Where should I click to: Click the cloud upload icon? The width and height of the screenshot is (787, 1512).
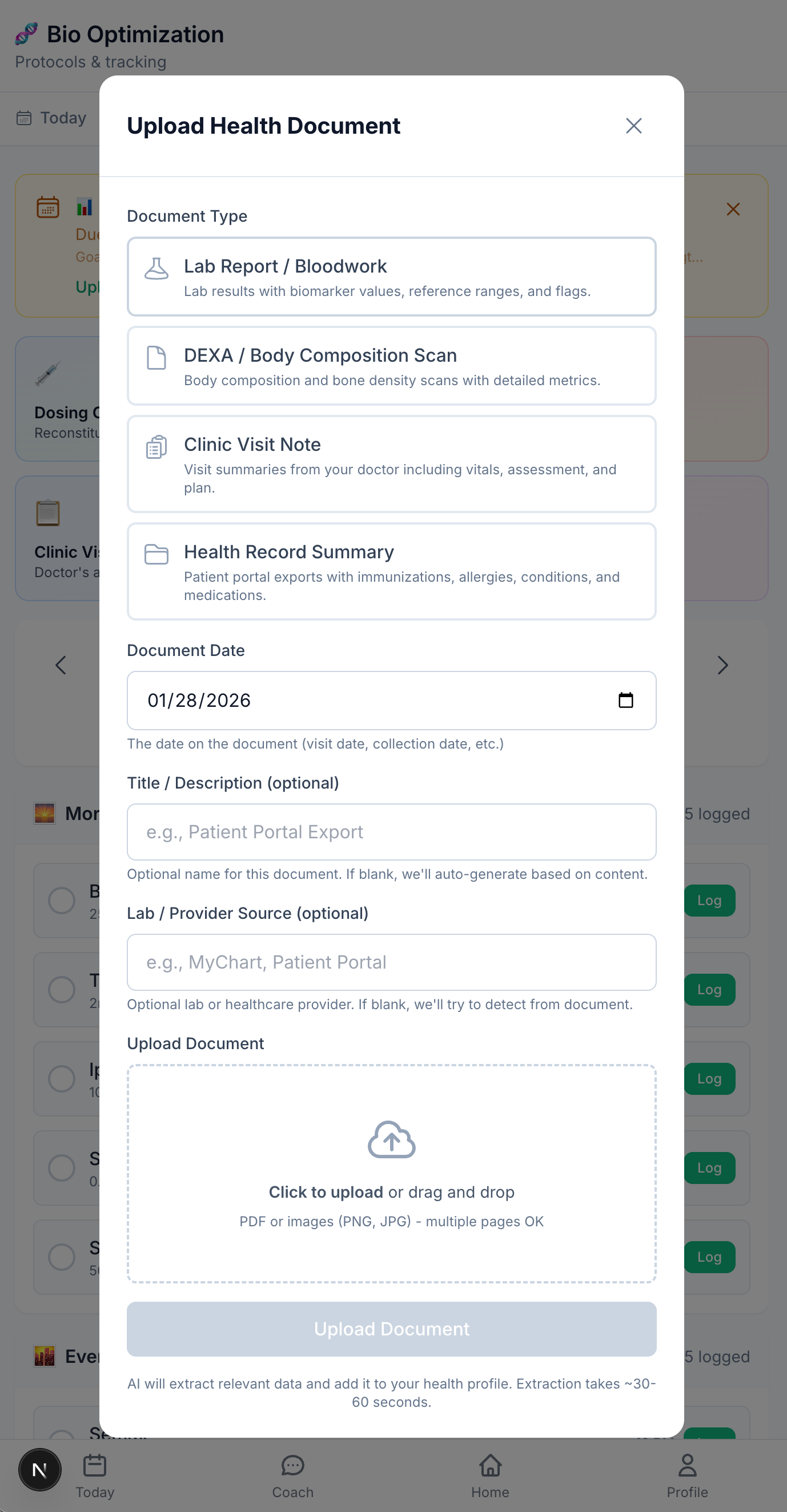point(391,1139)
